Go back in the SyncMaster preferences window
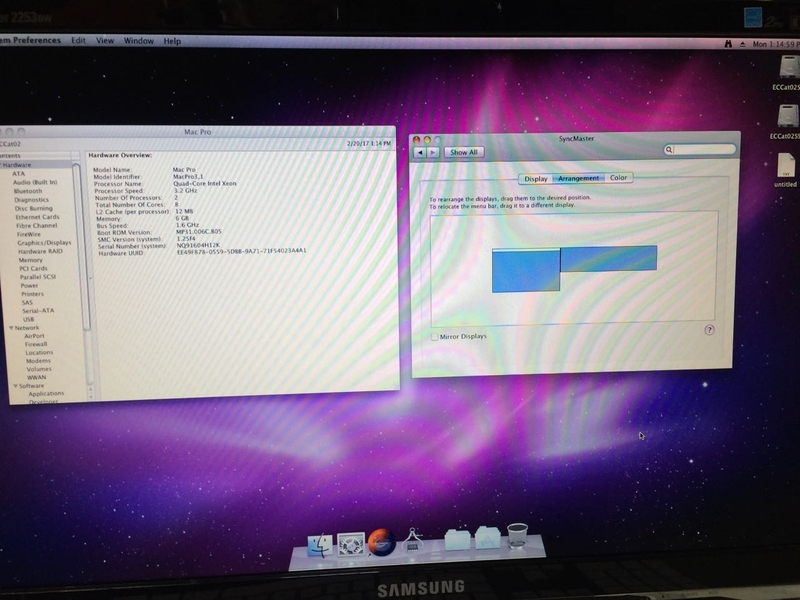The image size is (800, 600). click(x=420, y=152)
